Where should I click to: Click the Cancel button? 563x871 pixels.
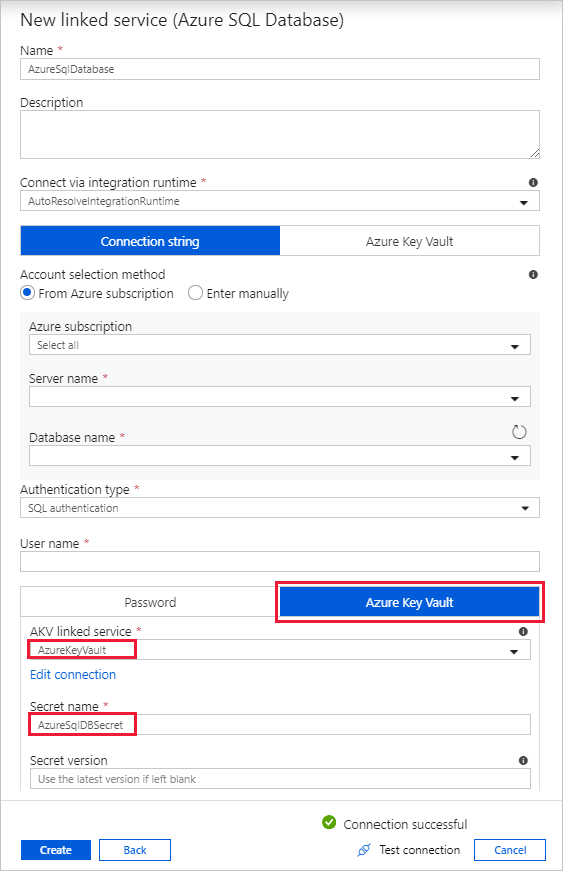click(x=510, y=850)
